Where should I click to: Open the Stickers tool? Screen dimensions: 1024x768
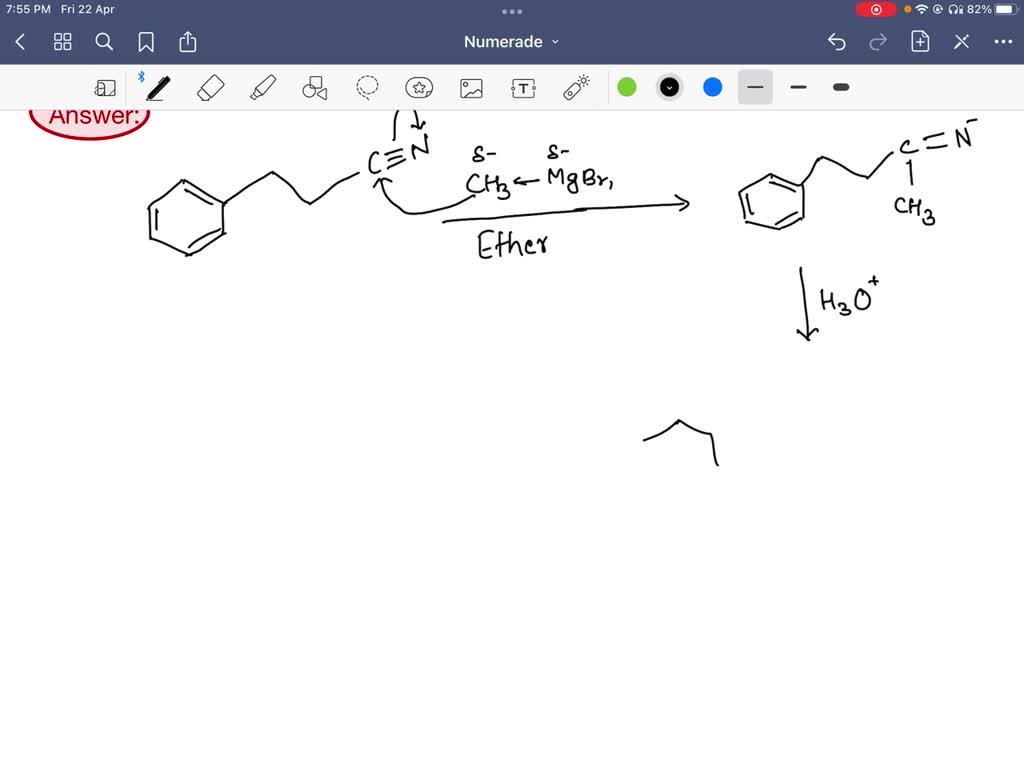419,87
